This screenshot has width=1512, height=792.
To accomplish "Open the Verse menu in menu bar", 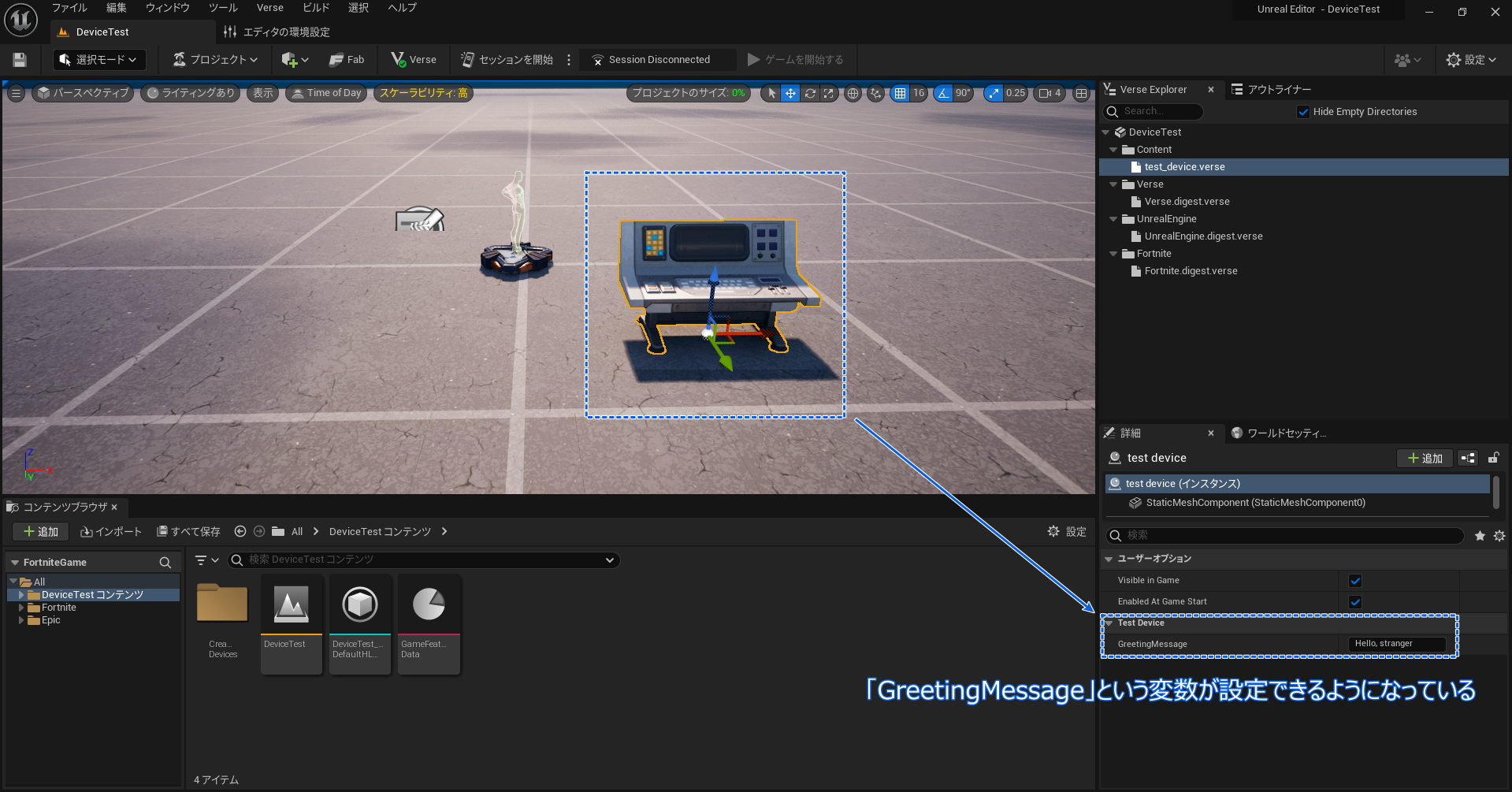I will (x=269, y=7).
